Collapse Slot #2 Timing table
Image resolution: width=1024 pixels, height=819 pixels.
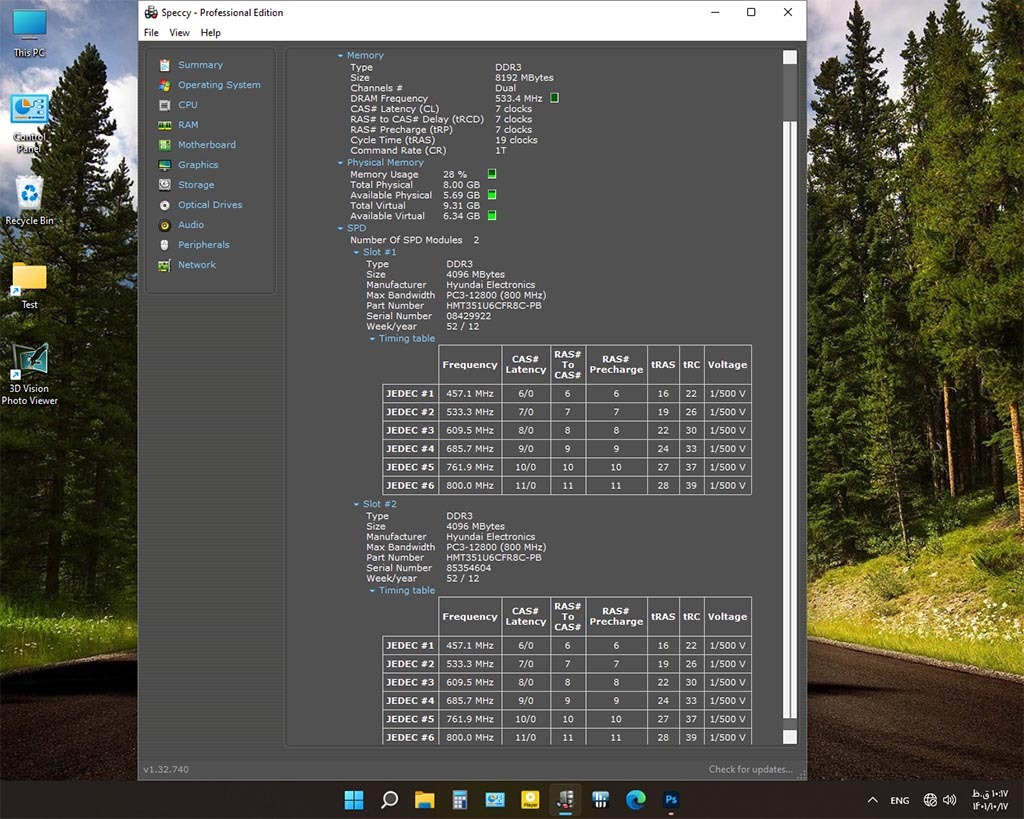[x=372, y=590]
